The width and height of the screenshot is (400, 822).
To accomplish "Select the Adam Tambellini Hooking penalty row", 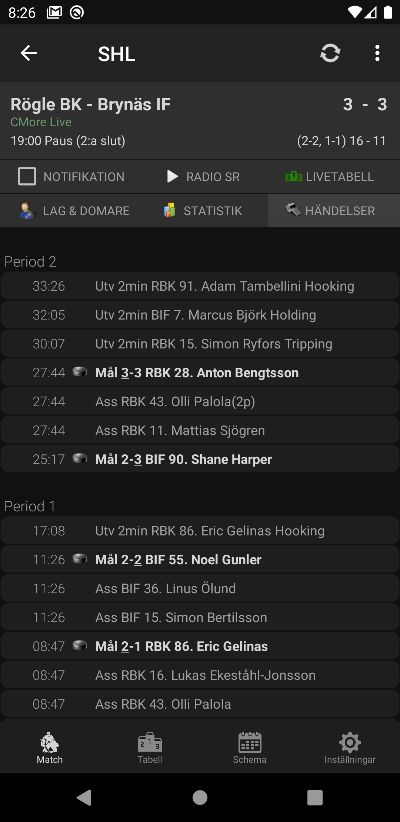I will 200,286.
